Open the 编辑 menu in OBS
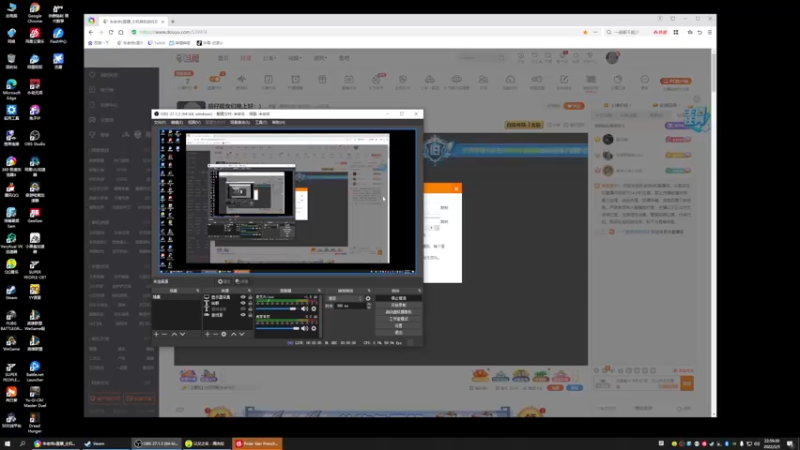Image resolution: width=800 pixels, height=450 pixels. (177, 122)
